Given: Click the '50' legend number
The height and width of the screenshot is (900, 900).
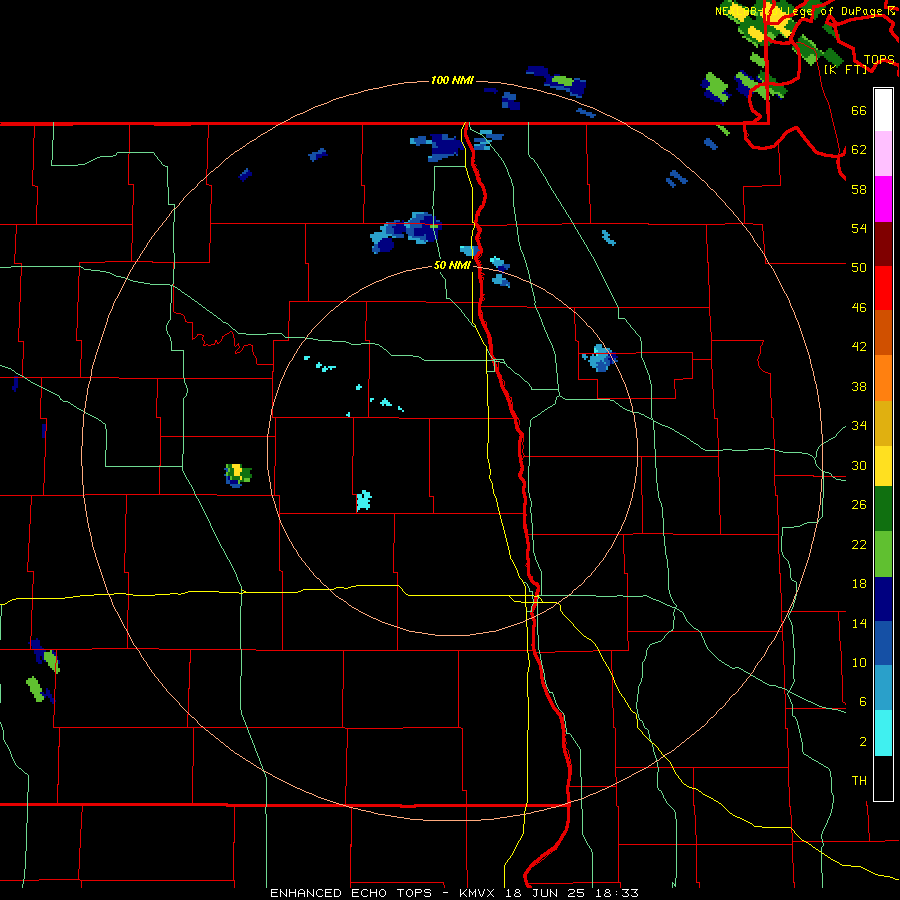Looking at the screenshot, I should pos(859,267).
